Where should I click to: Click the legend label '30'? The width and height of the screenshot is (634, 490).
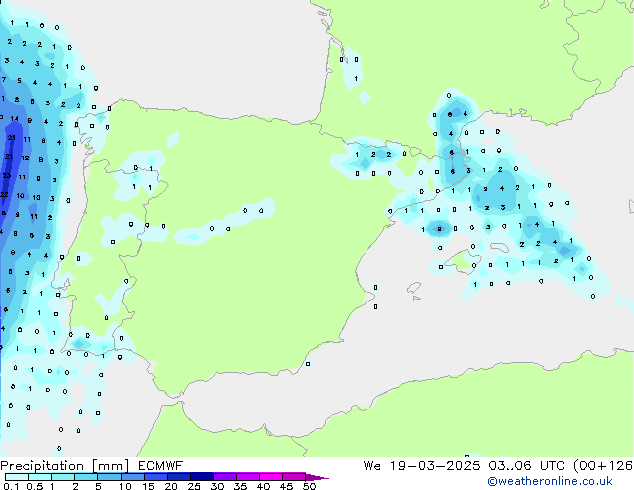pyautogui.click(x=217, y=486)
